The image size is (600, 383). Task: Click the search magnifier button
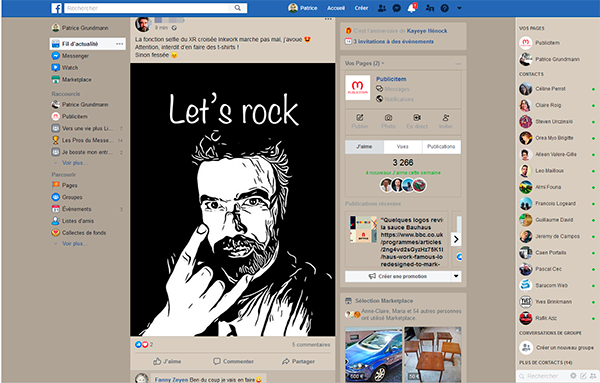pos(238,8)
